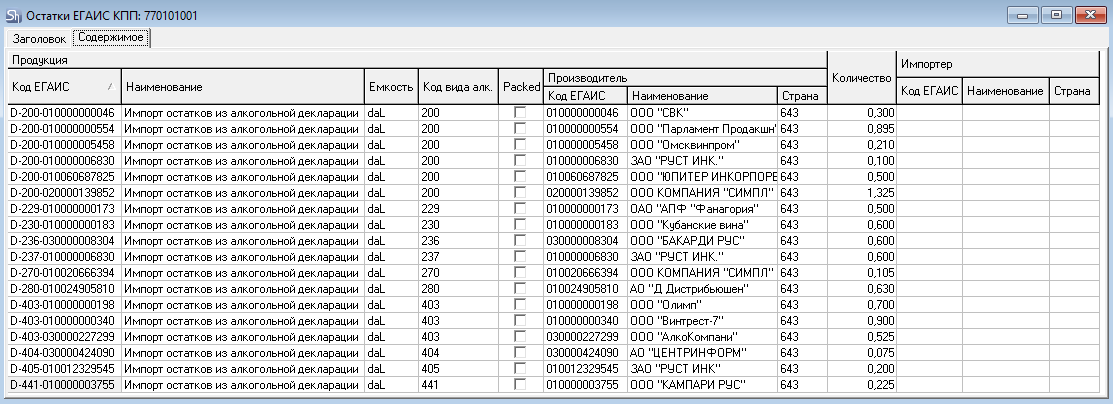Sort by the Код ЕГАИС product column header
The width and height of the screenshot is (1113, 404).
coord(63,87)
